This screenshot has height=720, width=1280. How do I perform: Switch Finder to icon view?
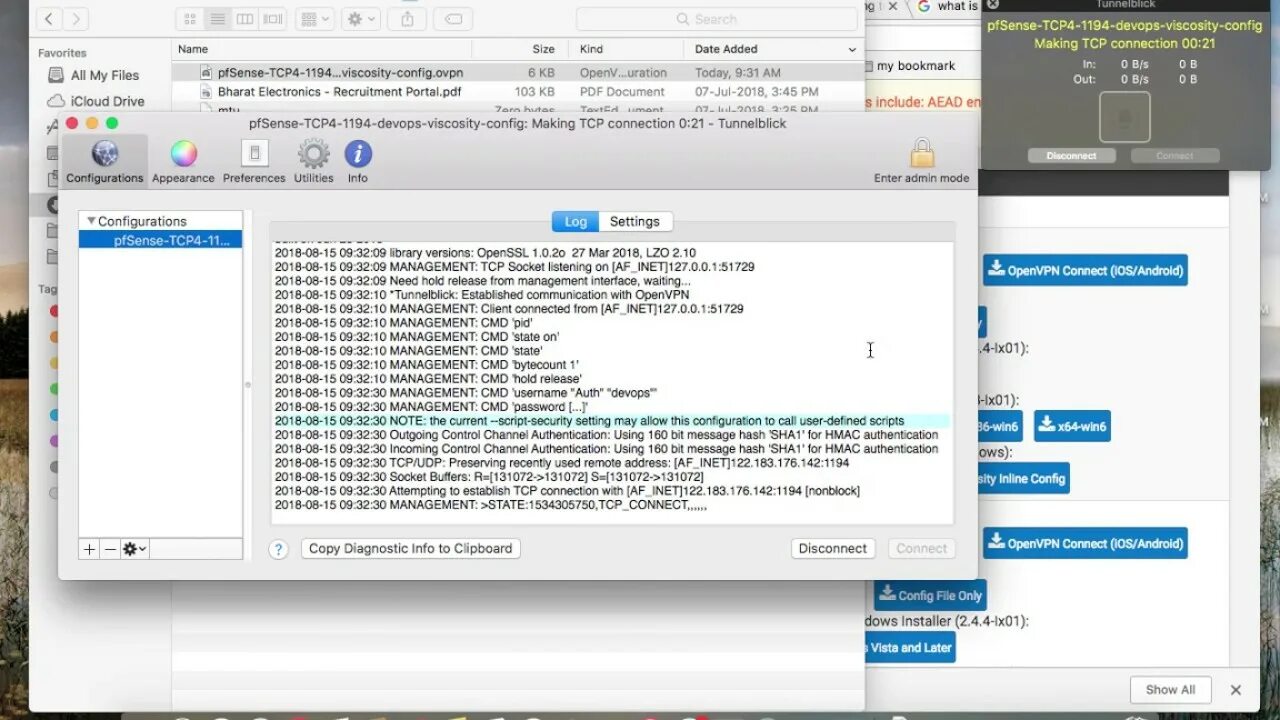tap(191, 19)
